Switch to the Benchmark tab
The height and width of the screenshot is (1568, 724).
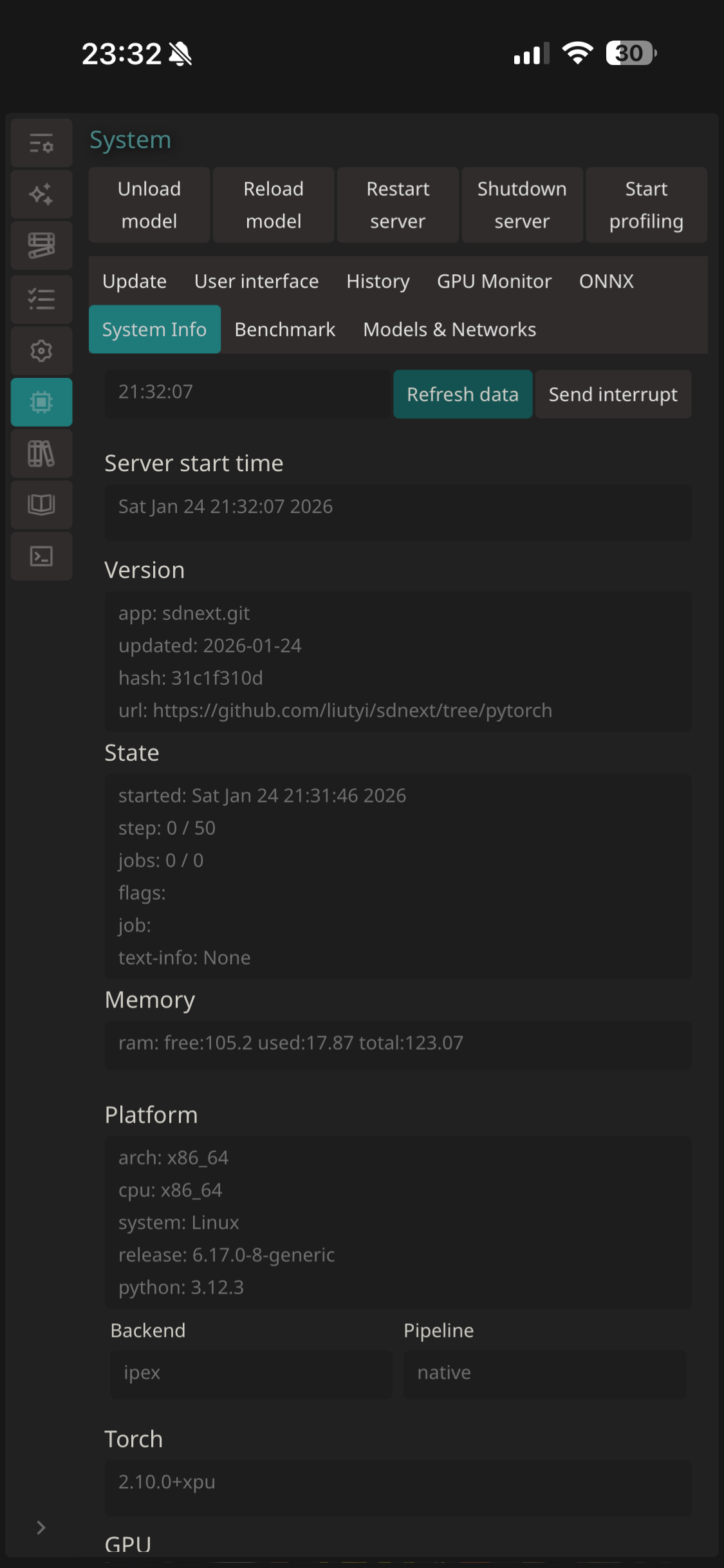click(x=284, y=330)
